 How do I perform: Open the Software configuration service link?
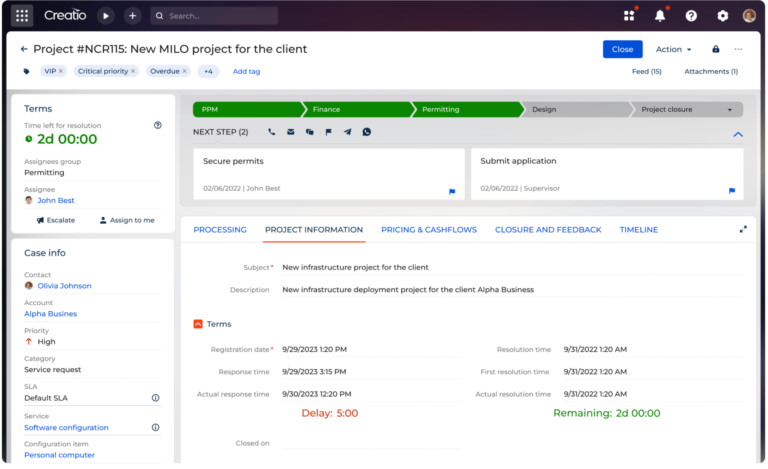66,427
